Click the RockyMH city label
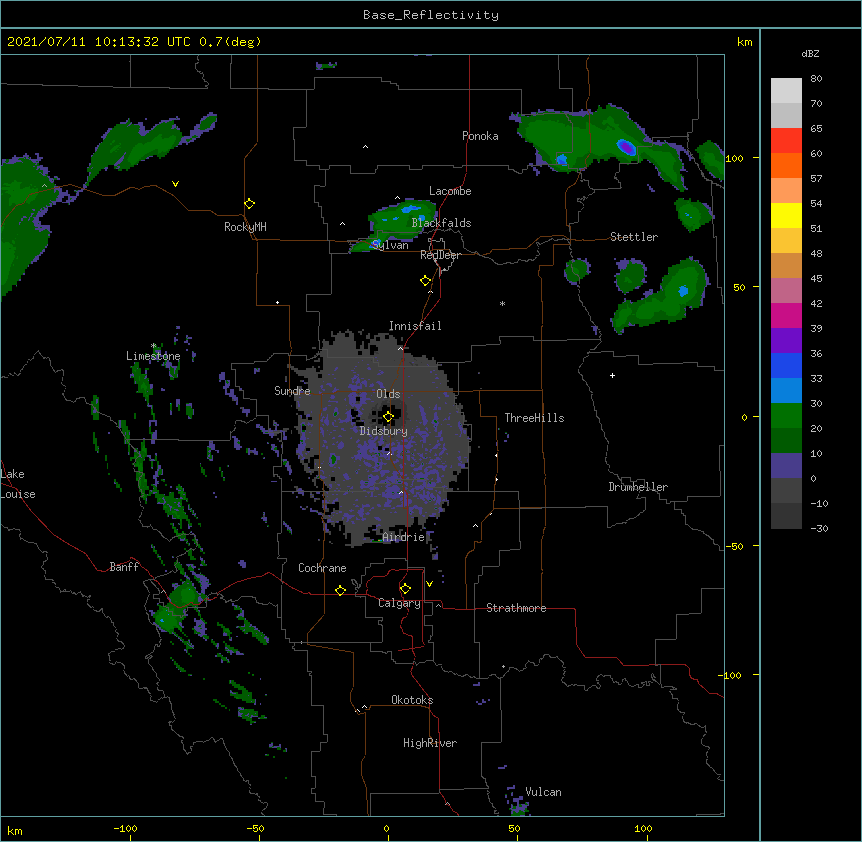The width and height of the screenshot is (862, 842). (x=245, y=227)
